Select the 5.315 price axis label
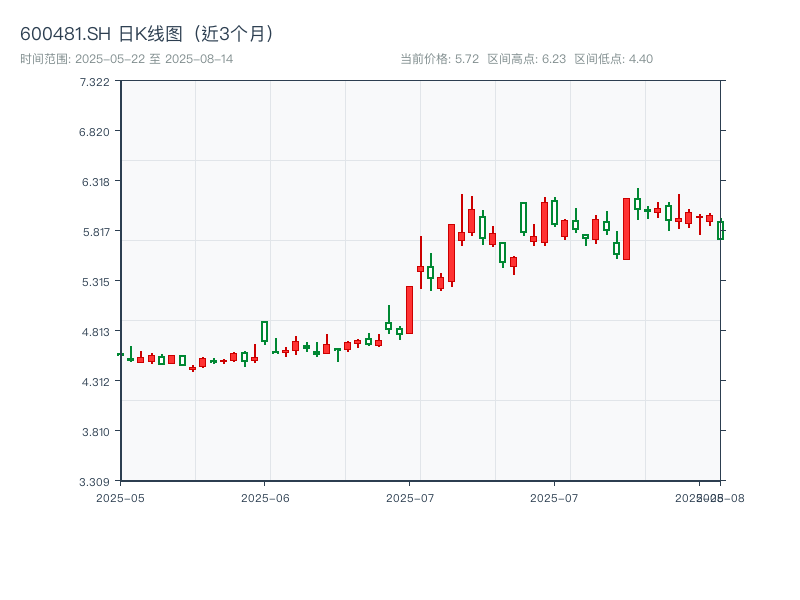This screenshot has height=600, width=800. pos(95,281)
